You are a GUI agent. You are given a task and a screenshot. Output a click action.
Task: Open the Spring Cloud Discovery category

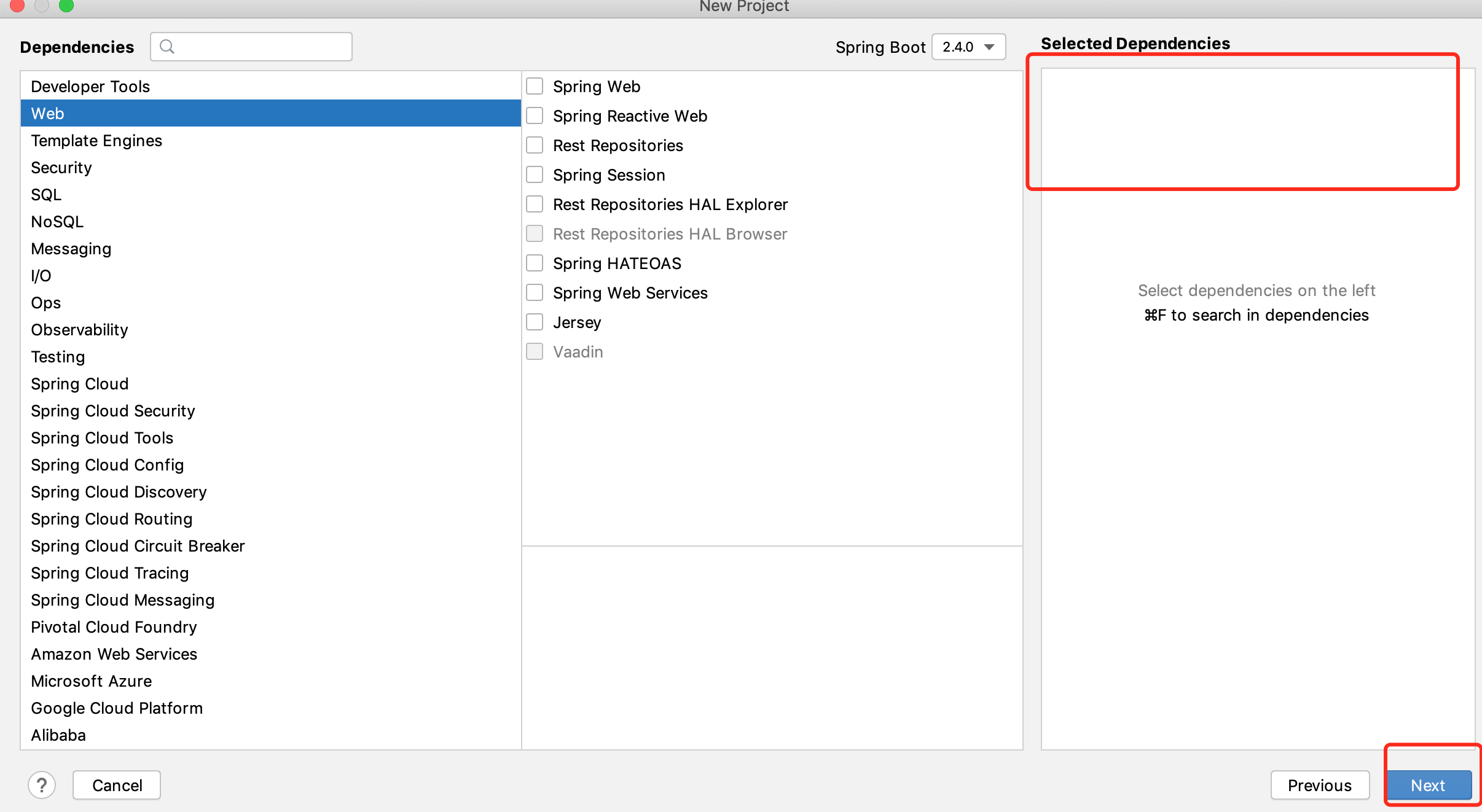[119, 492]
